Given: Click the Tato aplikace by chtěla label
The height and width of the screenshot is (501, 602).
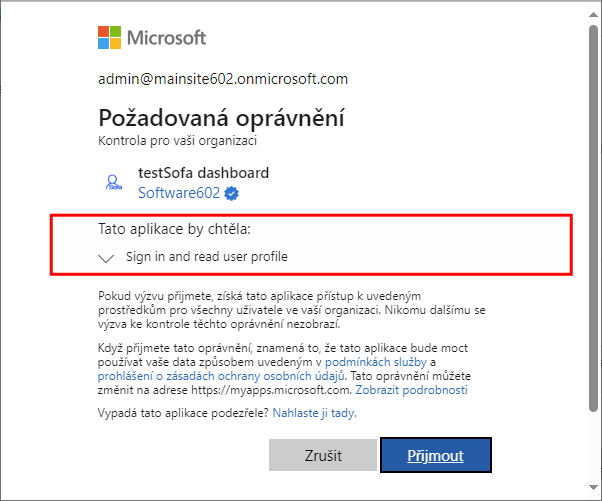Looking at the screenshot, I should pos(174,229).
